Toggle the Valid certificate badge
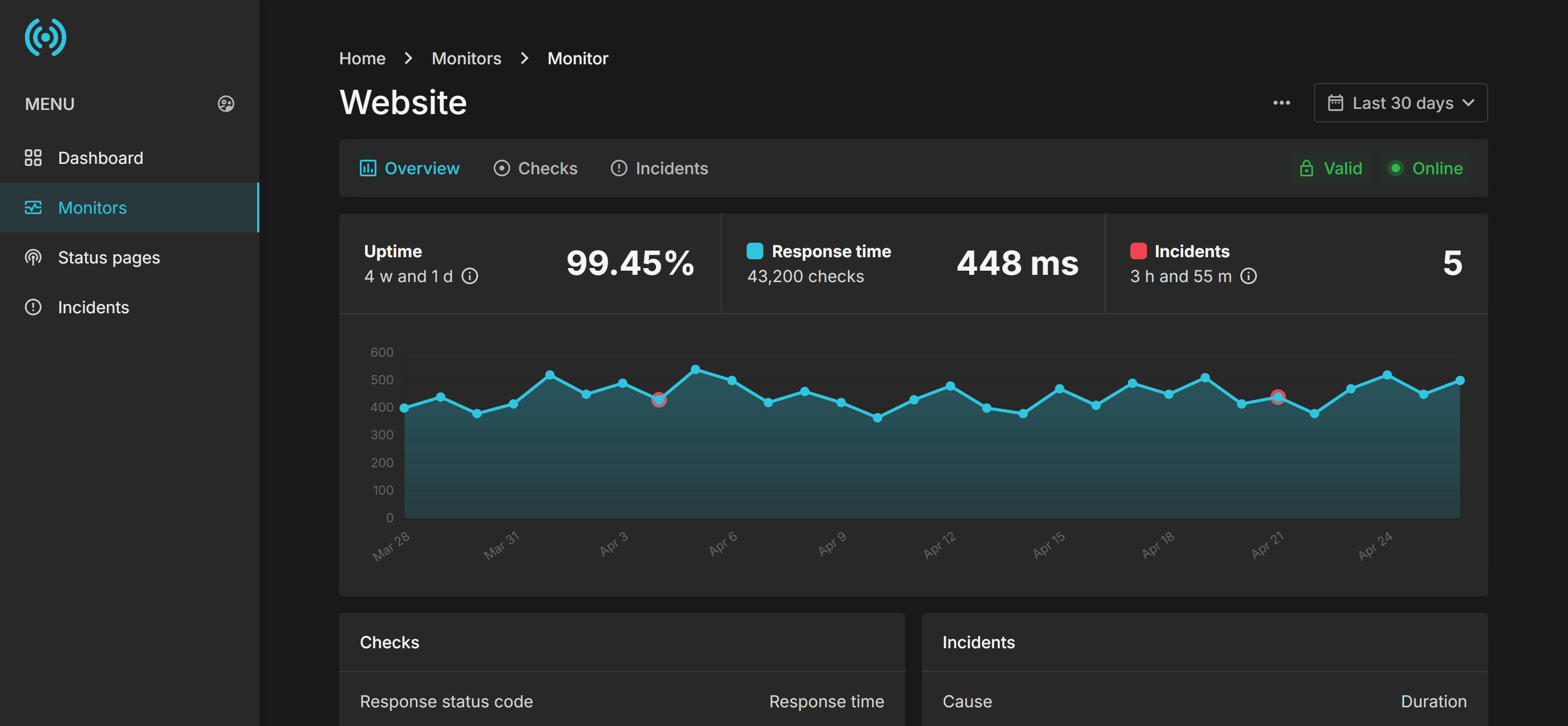Viewport: 1568px width, 726px height. 1331,168
